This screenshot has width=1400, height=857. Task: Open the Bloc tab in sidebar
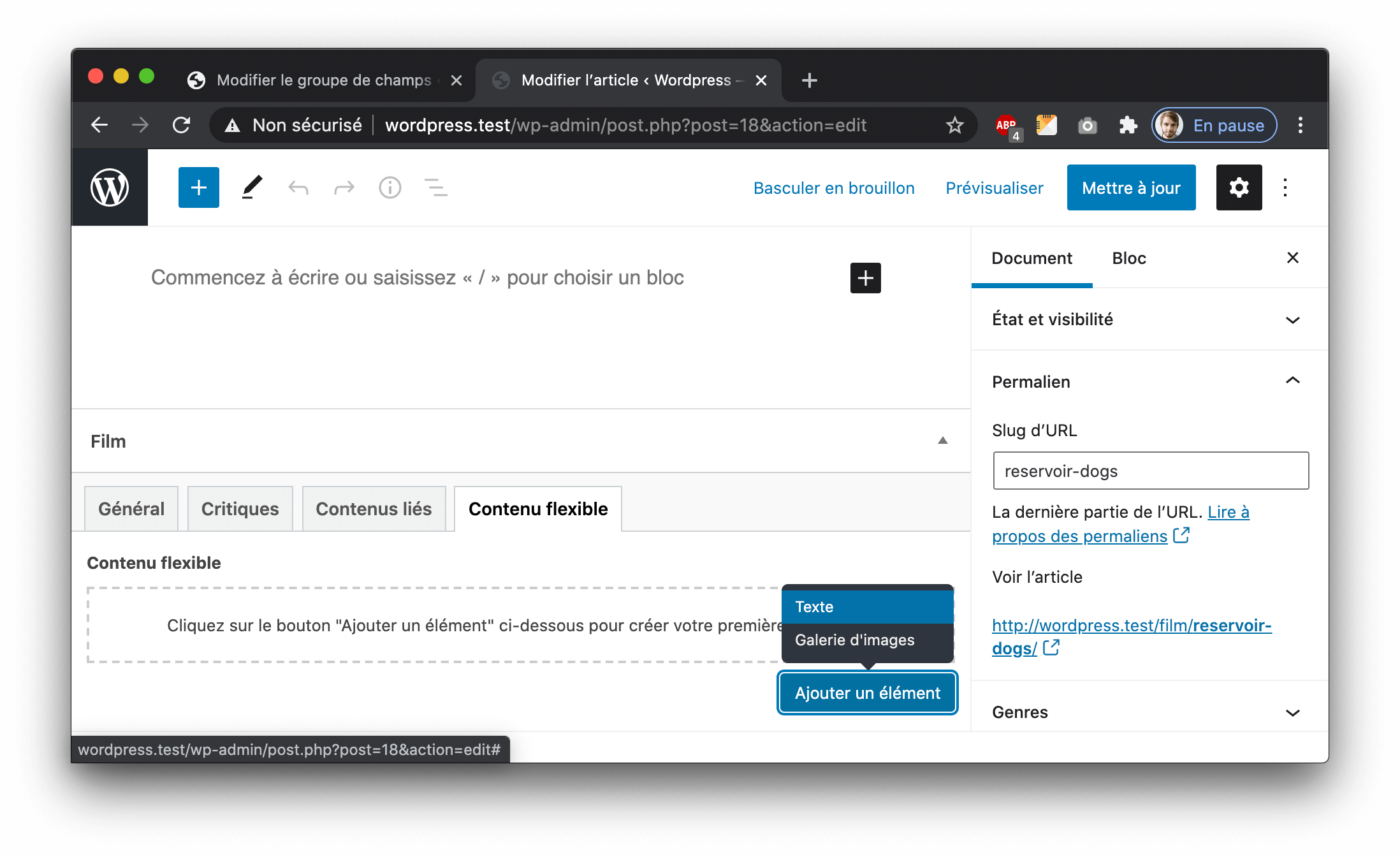click(x=1128, y=258)
